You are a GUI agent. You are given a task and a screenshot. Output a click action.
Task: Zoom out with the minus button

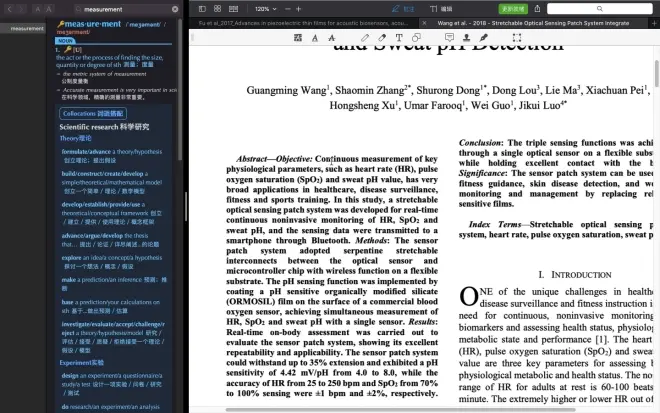pyautogui.click(x=287, y=9)
